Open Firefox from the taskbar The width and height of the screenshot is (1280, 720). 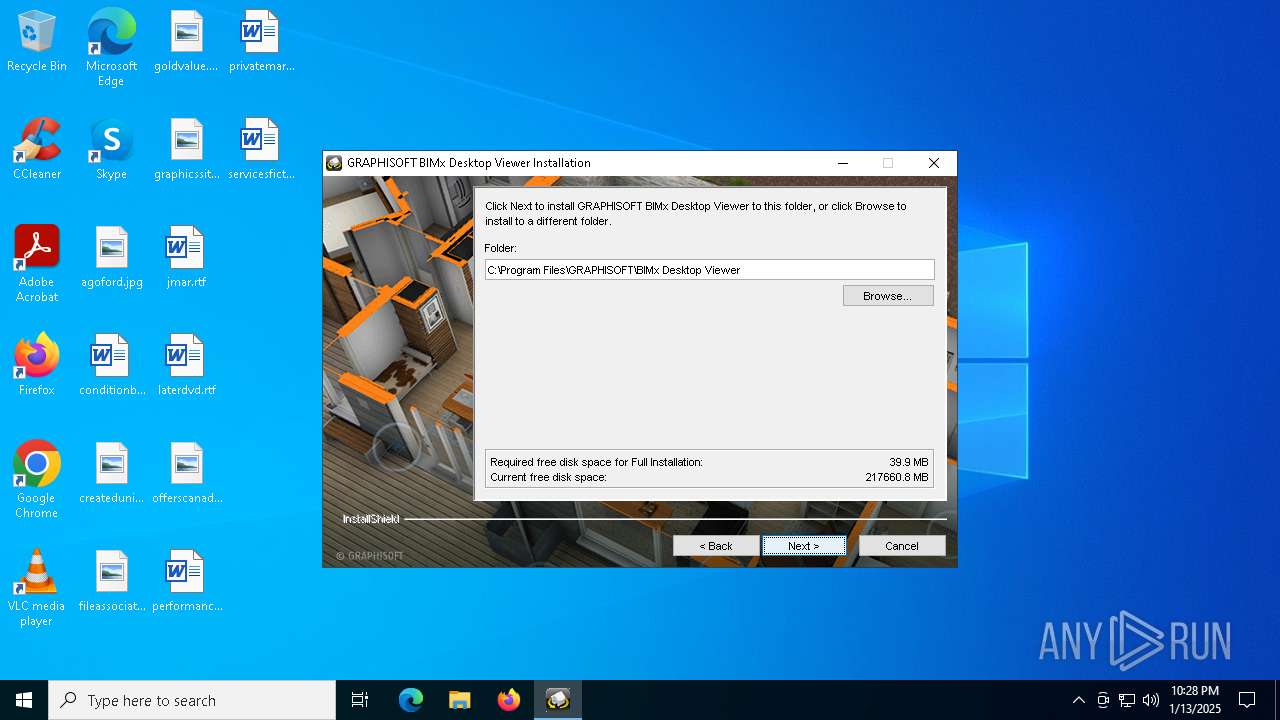(509, 700)
